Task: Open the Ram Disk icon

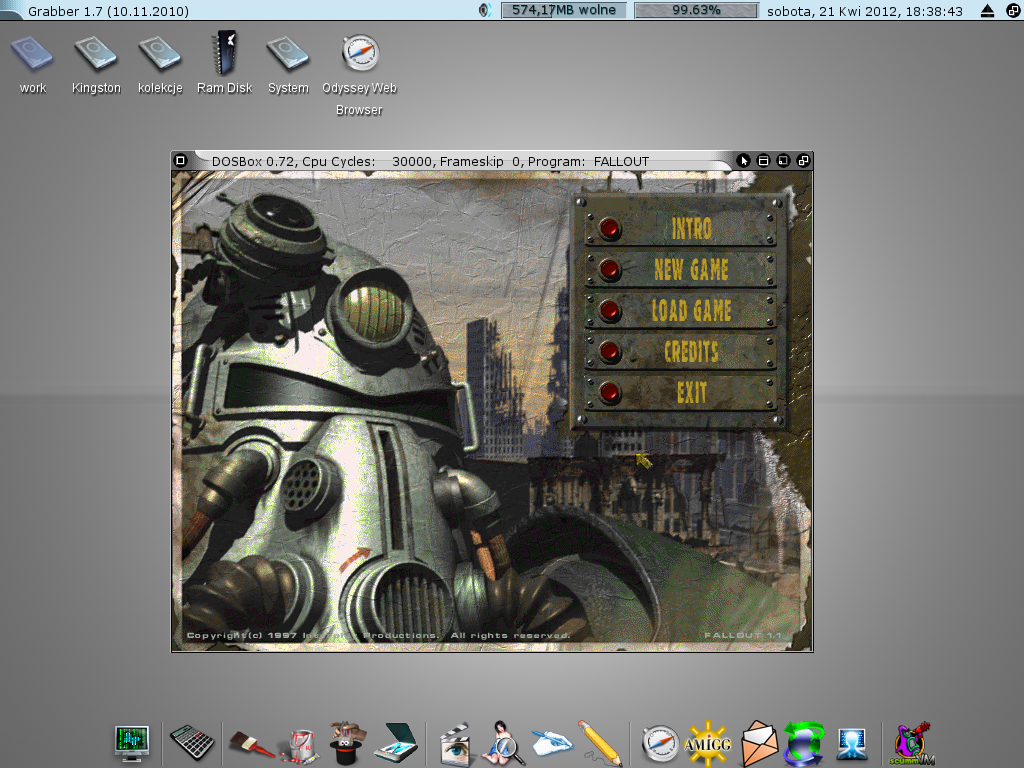Action: tap(224, 52)
